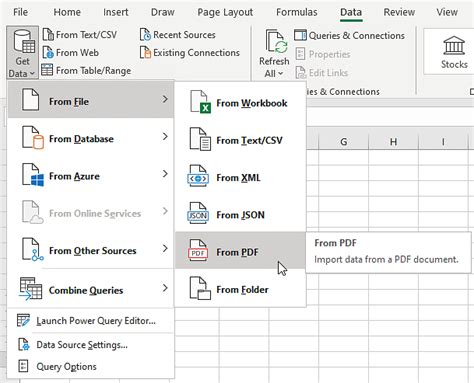
Task: Click the Refresh All icon
Action: (276, 41)
